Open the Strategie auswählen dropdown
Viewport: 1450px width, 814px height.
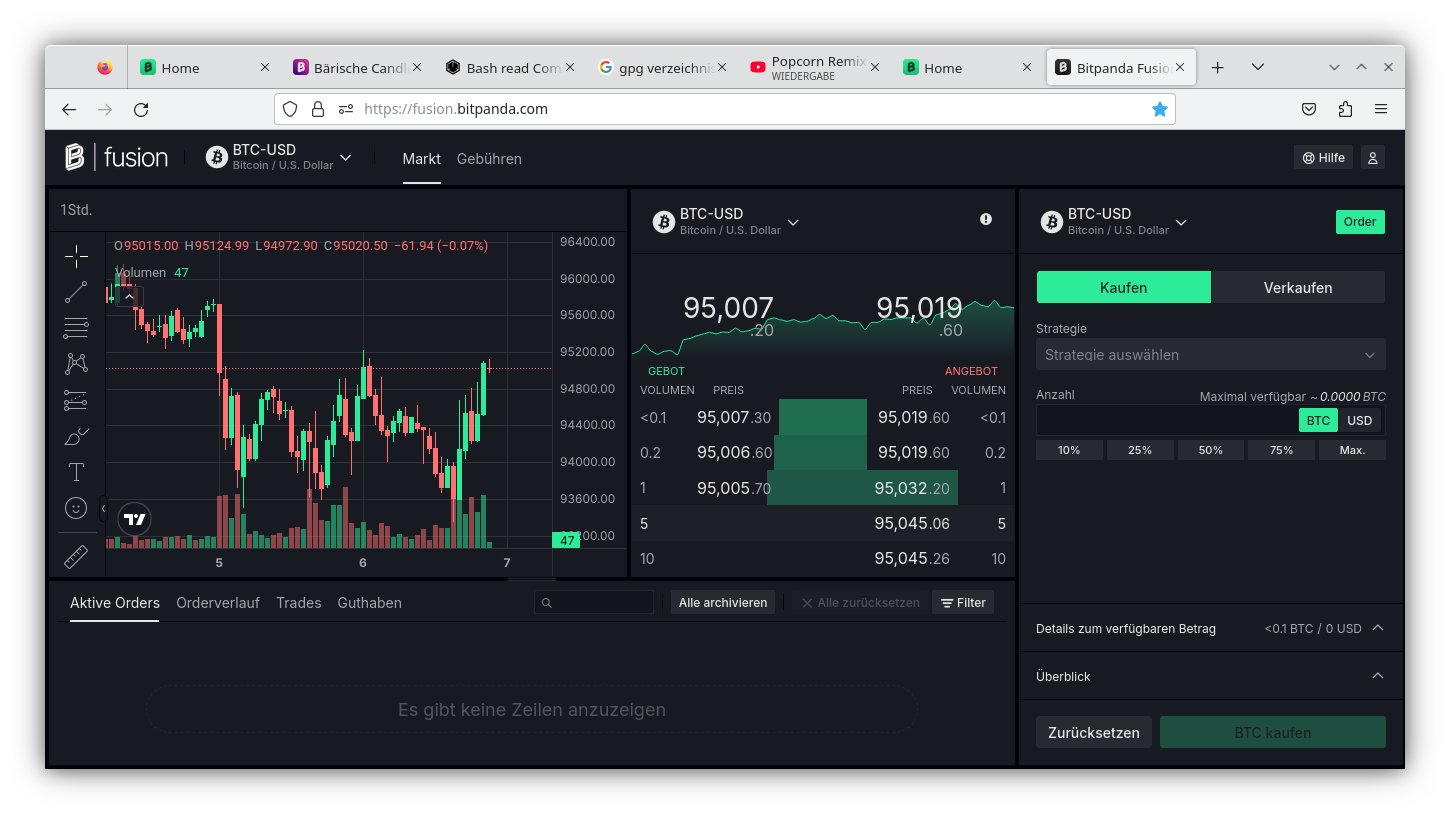[x=1210, y=355]
